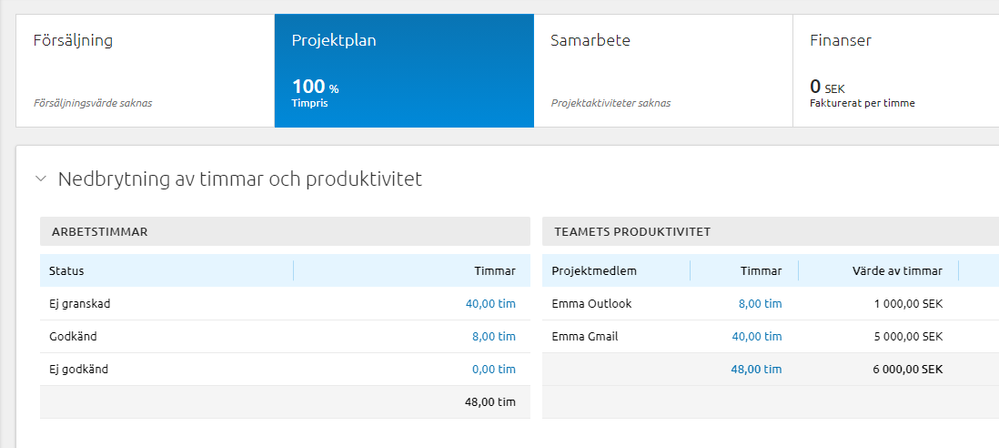Open the Försäljning tab
The height and width of the screenshot is (448, 999).
point(145,70)
